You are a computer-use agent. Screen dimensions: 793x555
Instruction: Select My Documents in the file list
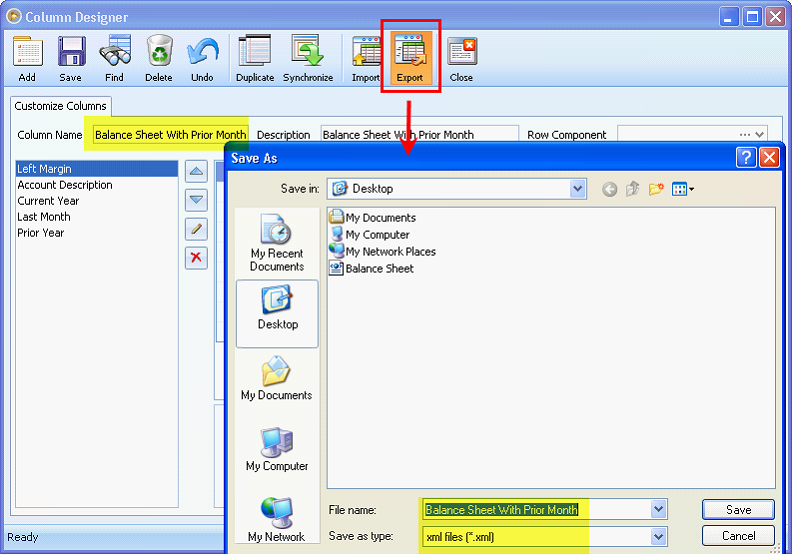pos(373,218)
